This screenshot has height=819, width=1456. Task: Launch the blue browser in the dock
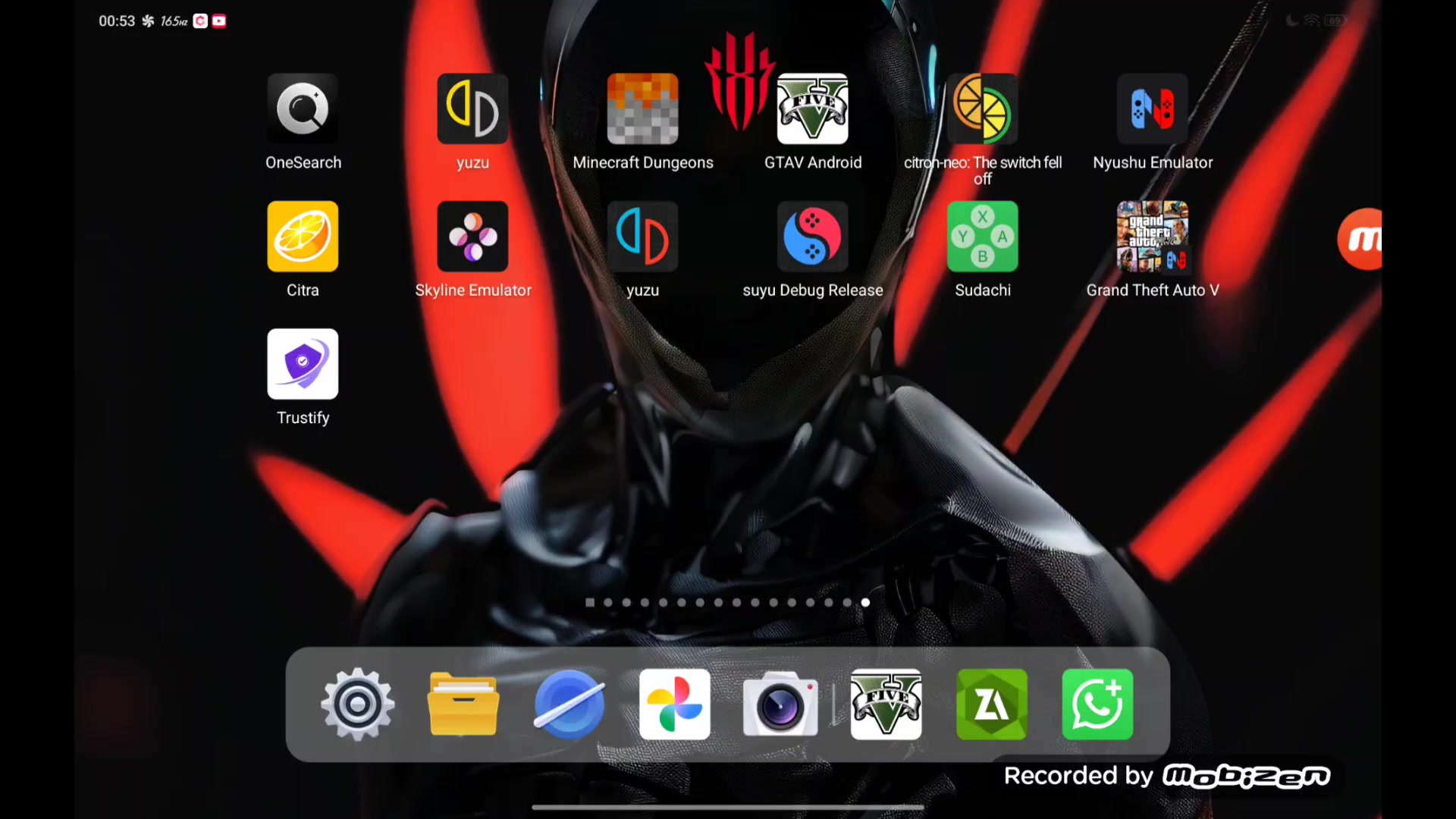coord(569,704)
